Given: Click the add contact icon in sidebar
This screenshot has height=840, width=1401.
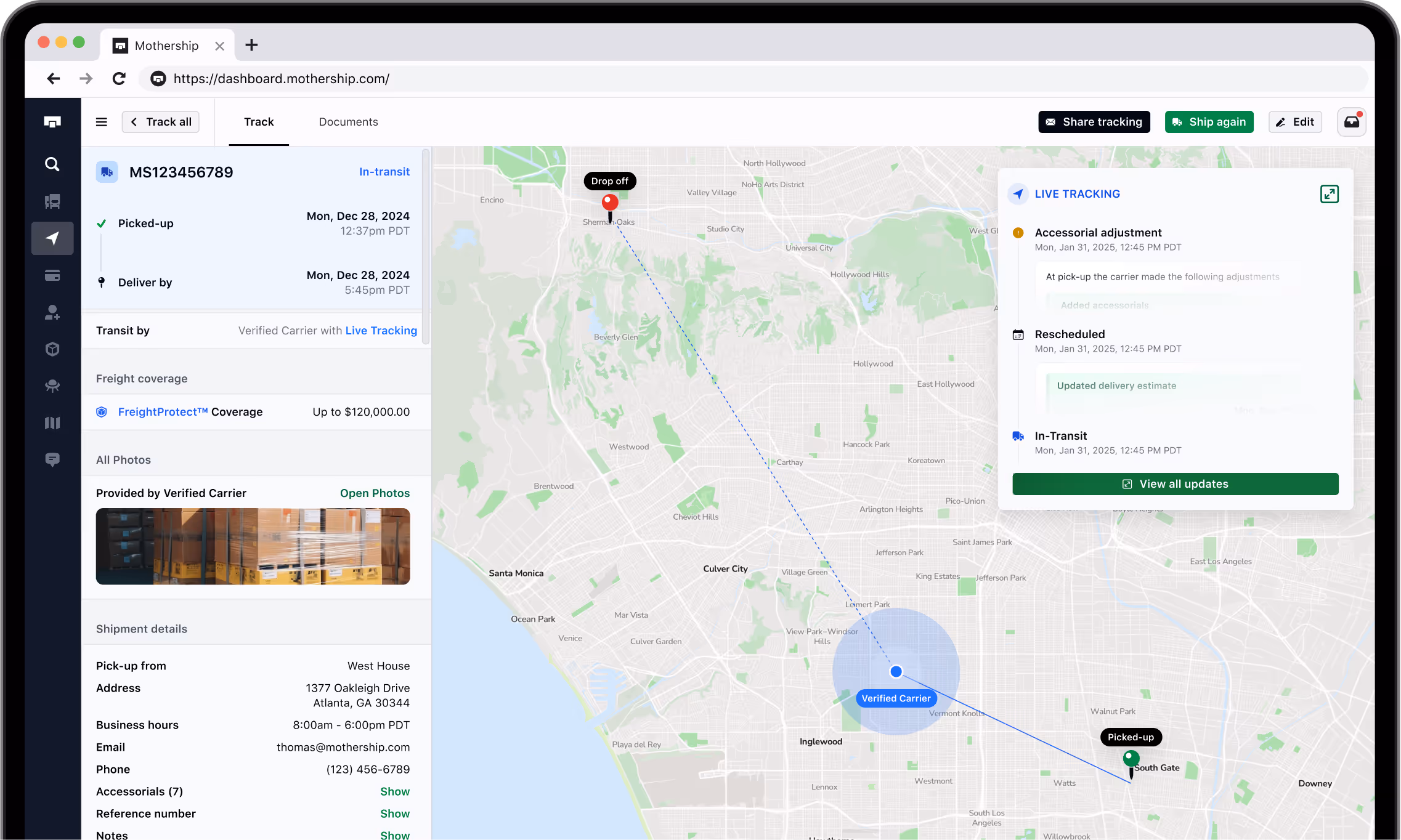Looking at the screenshot, I should click(52, 312).
